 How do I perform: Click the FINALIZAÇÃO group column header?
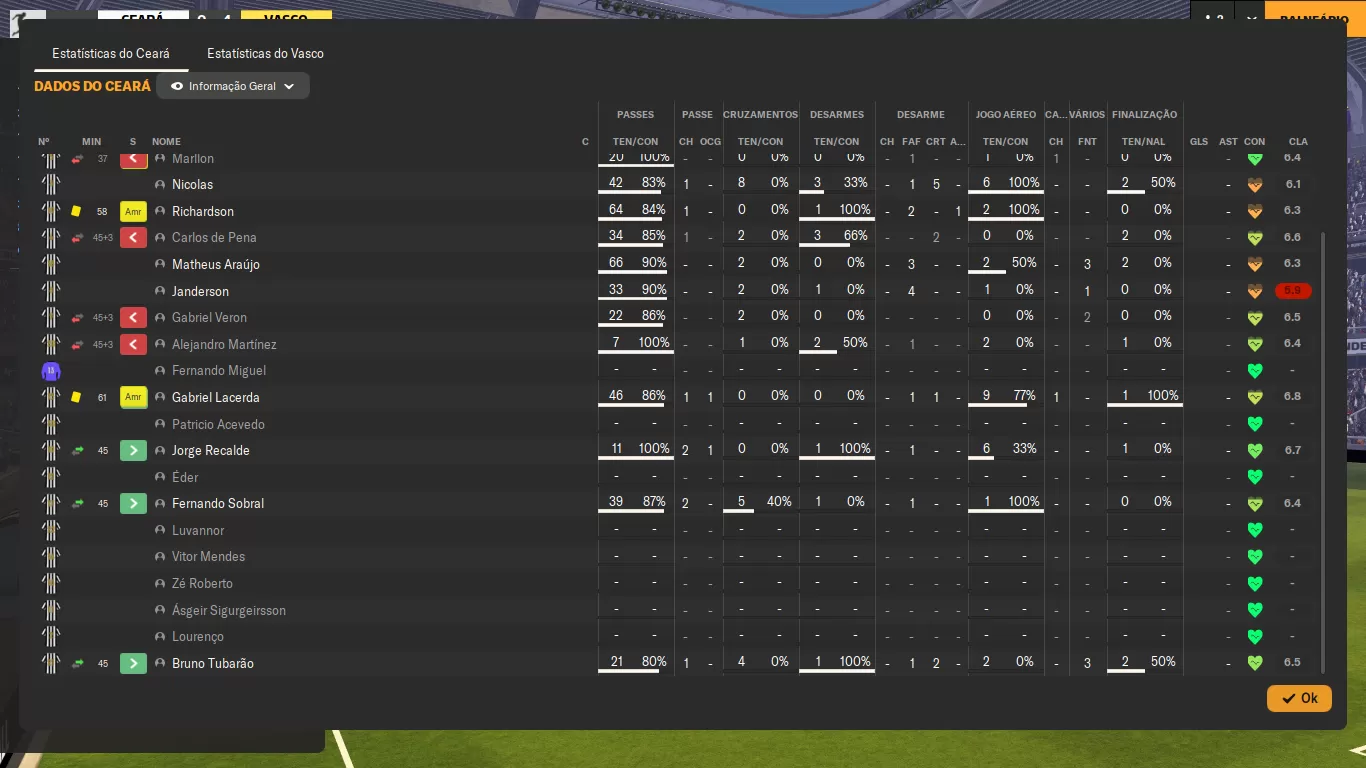point(1144,115)
